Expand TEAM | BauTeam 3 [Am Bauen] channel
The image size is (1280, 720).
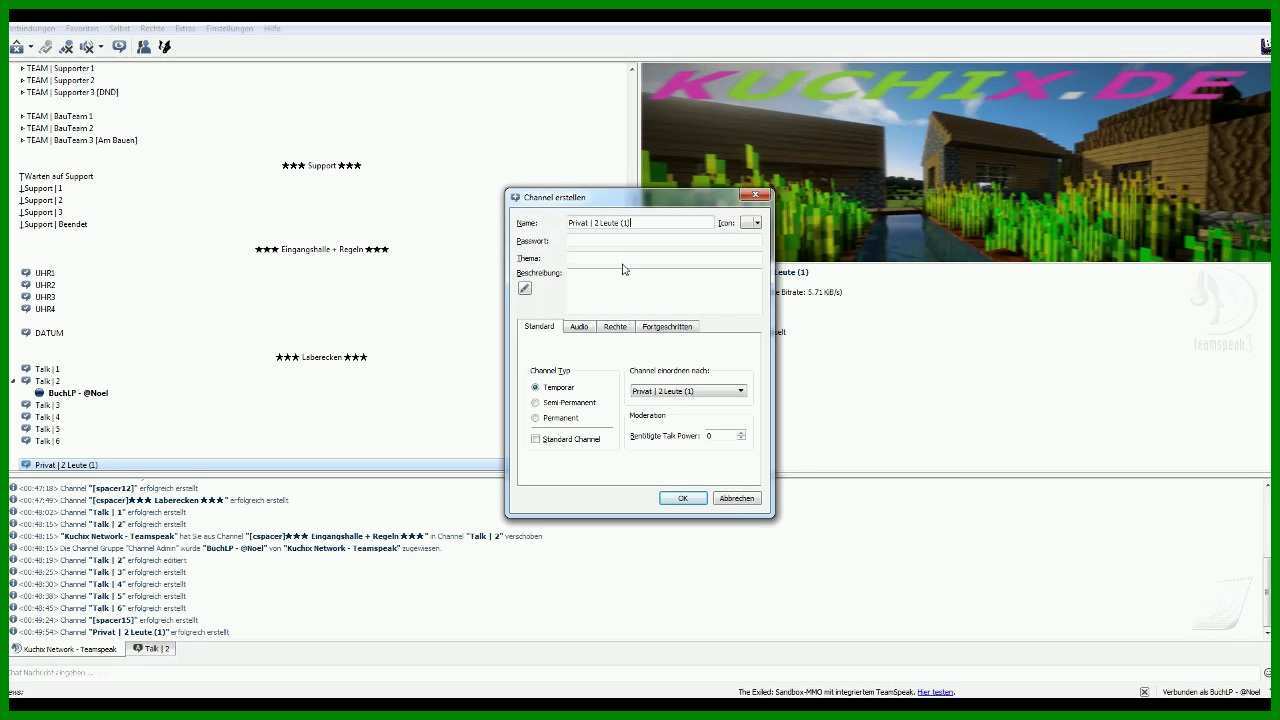[22, 140]
